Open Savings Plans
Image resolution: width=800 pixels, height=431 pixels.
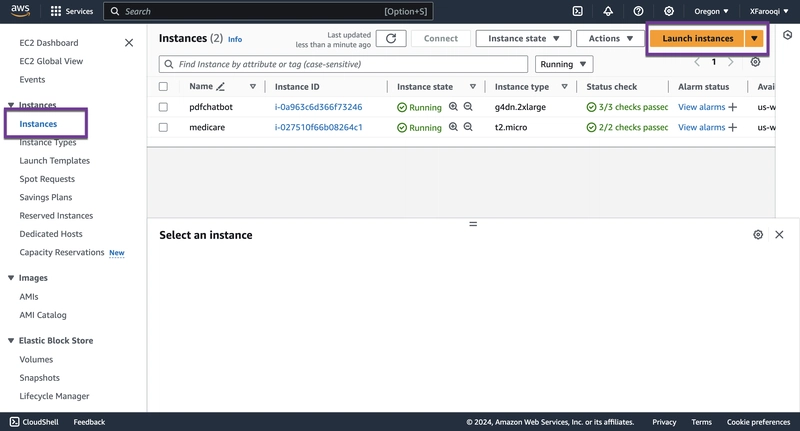46,197
